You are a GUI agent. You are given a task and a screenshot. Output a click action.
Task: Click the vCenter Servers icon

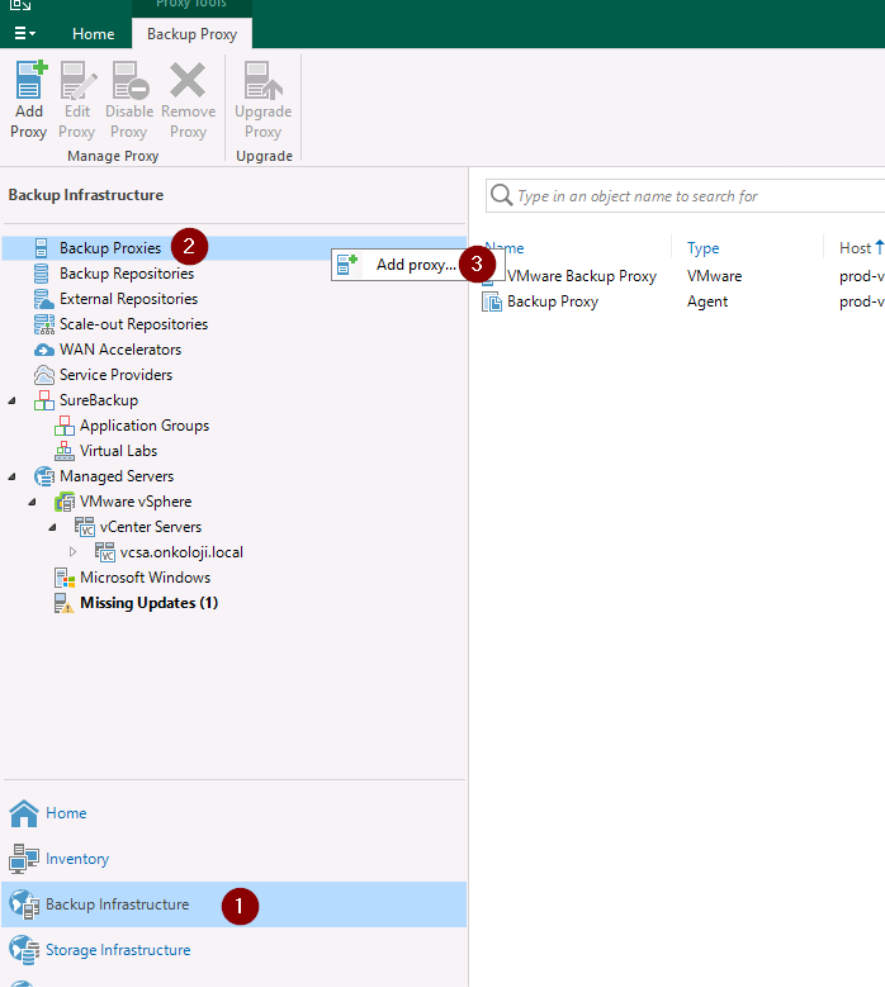coord(84,527)
